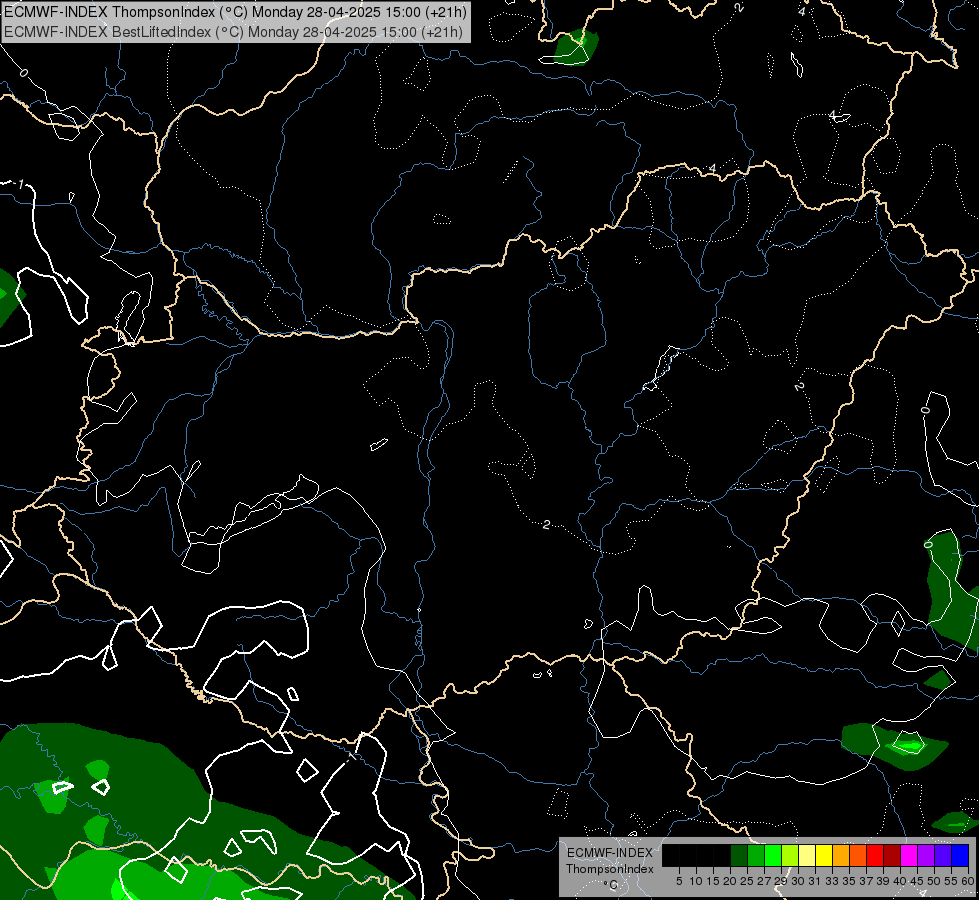Click the legend tick value '5'
The height and width of the screenshot is (900, 979).
click(x=679, y=881)
